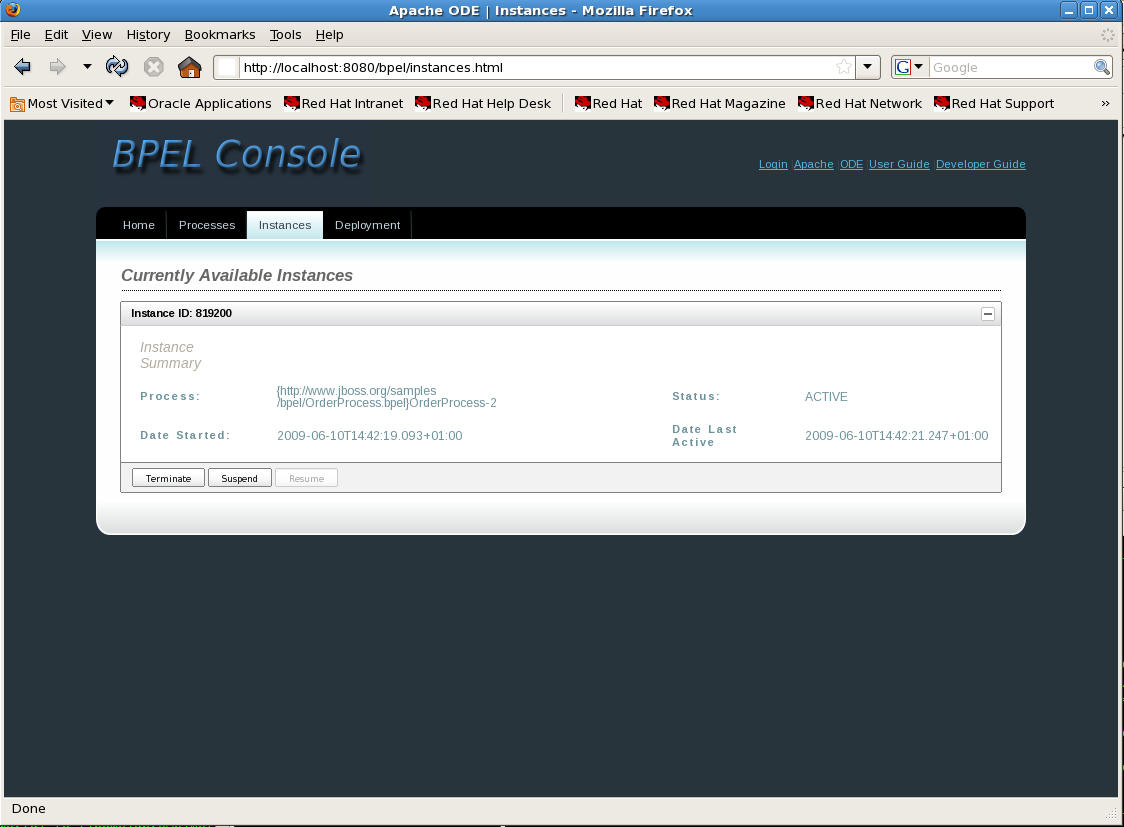Go to the Home page icon

[x=190, y=67]
